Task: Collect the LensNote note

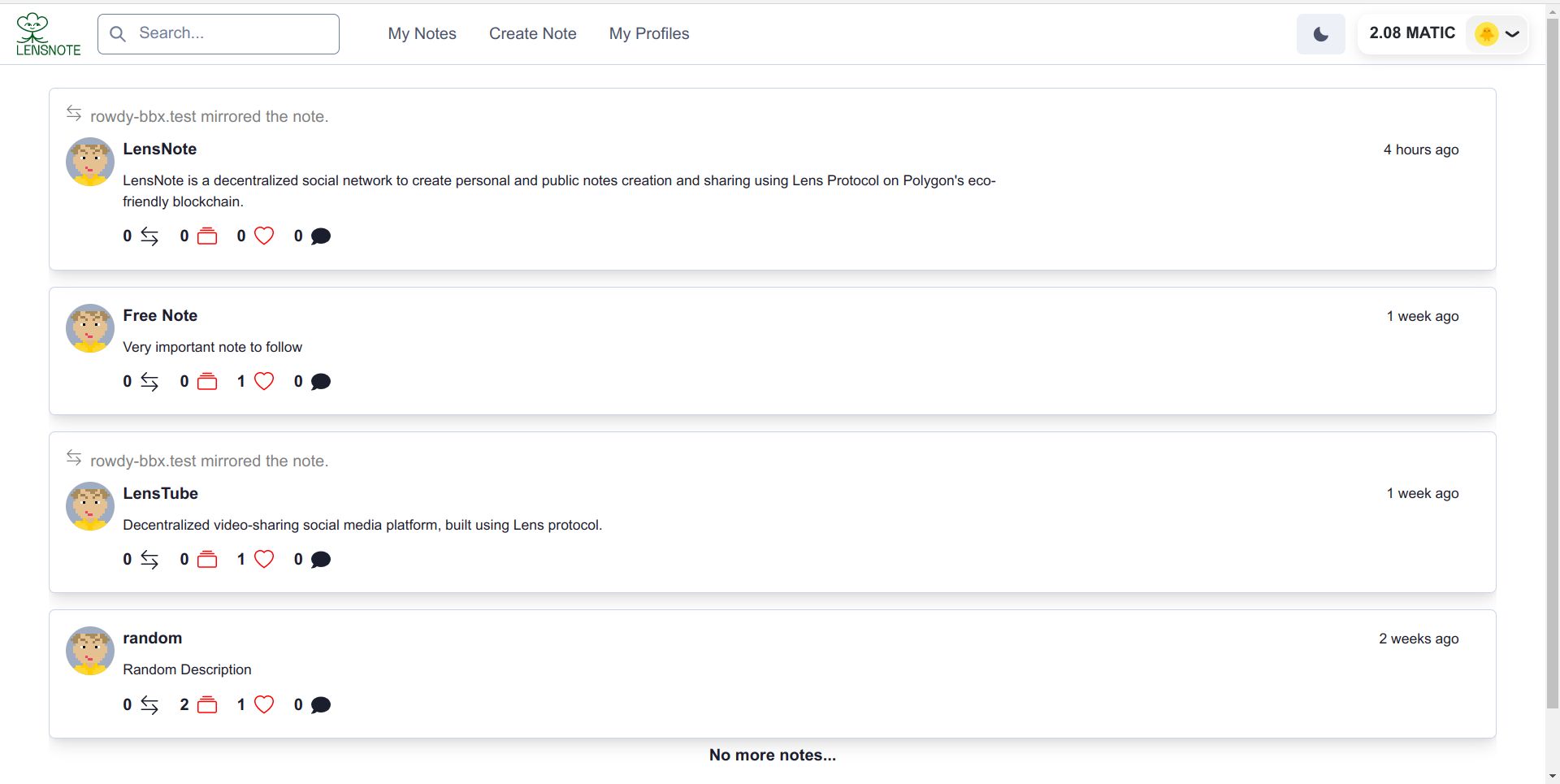Action: click(x=207, y=236)
